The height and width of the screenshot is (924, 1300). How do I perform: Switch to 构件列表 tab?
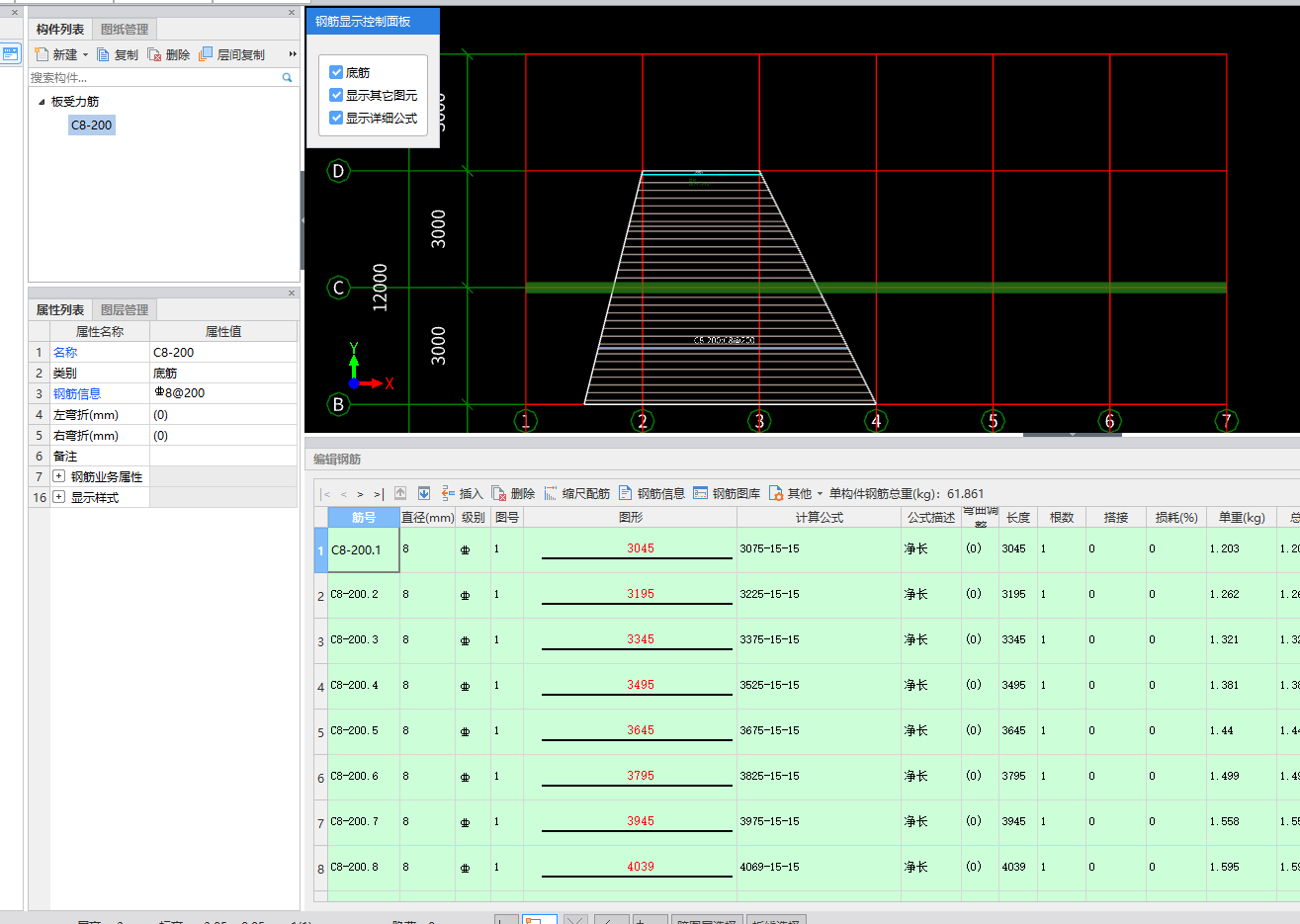click(60, 30)
